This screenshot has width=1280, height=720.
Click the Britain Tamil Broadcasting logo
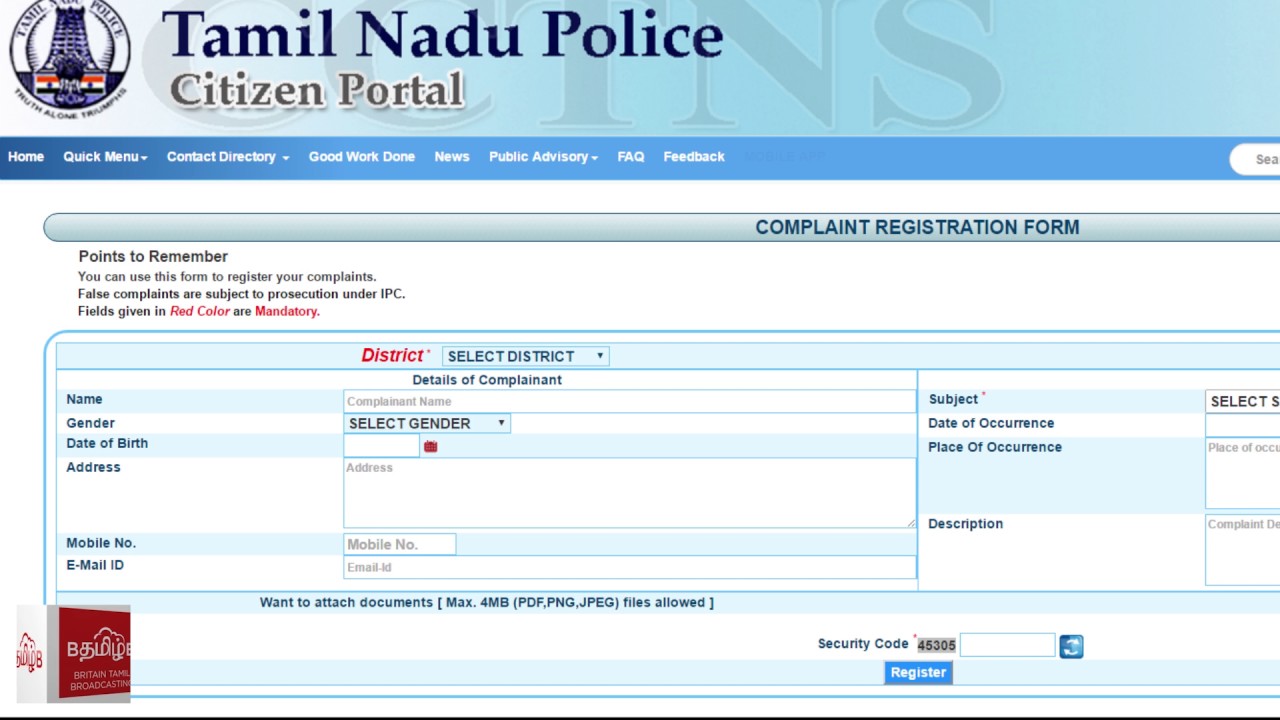(74, 653)
